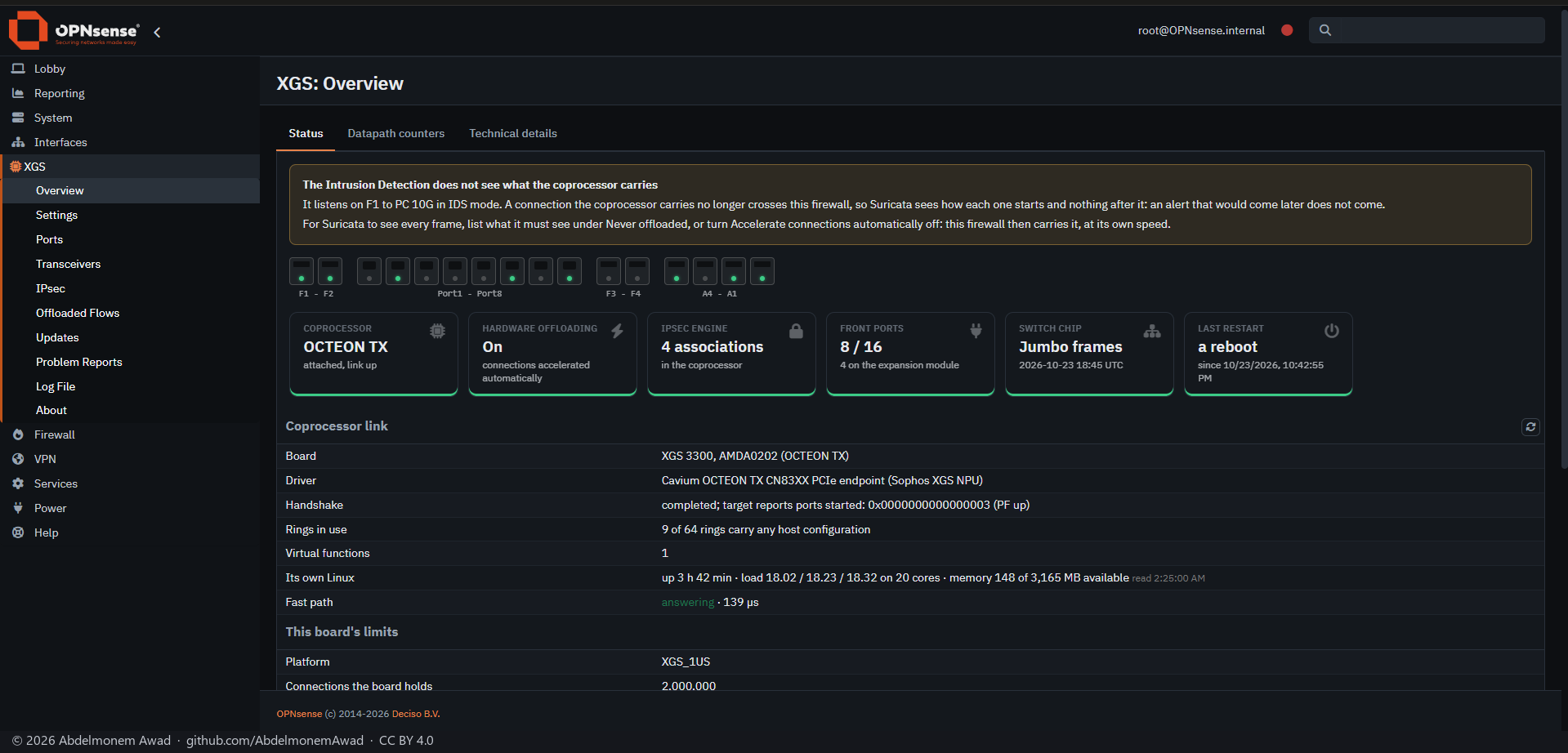The width and height of the screenshot is (1568, 753).
Task: Click the plug icon on the Front Ports card
Action: [x=976, y=331]
